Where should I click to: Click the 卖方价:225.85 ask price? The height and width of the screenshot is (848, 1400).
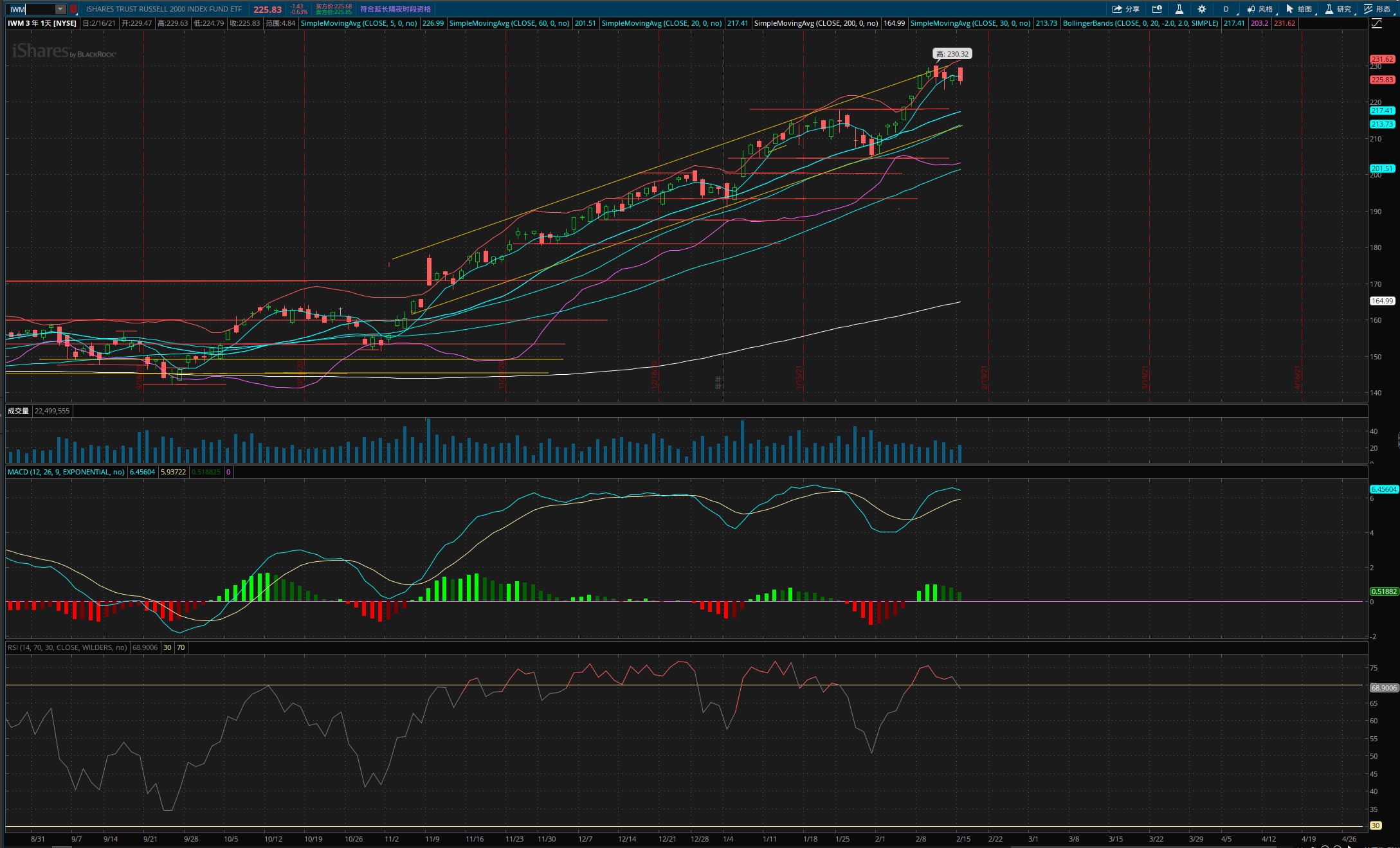click(334, 12)
